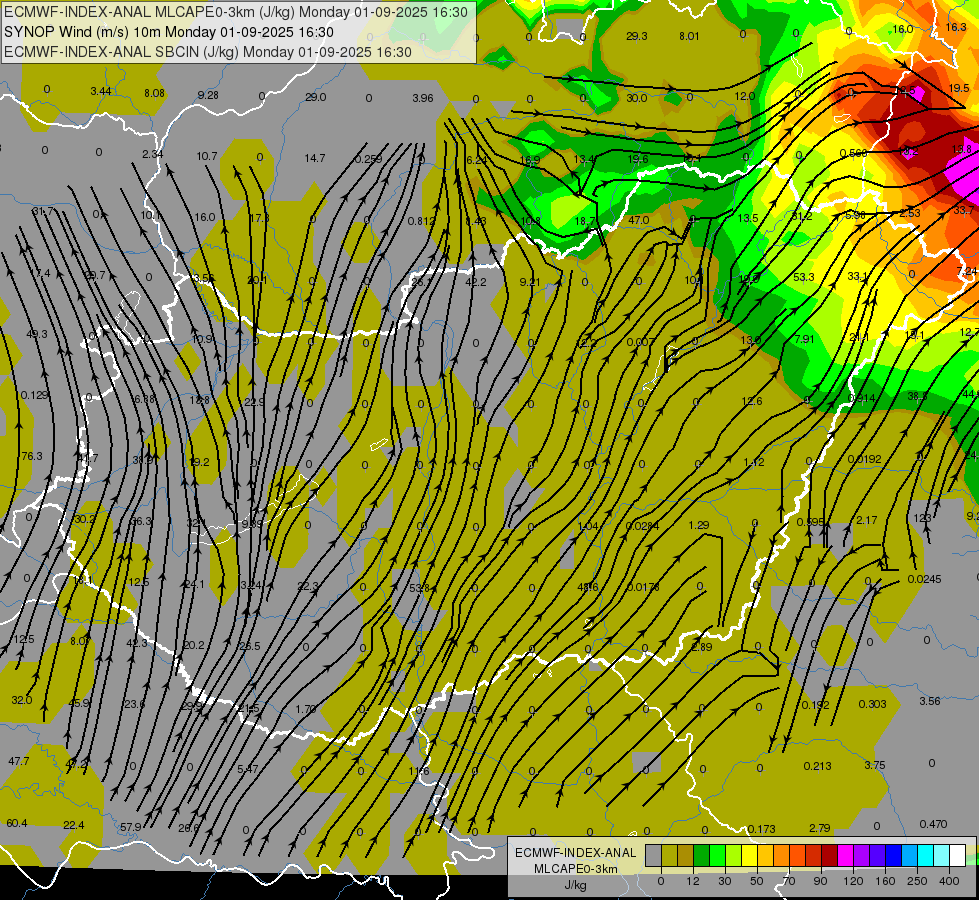Screen dimensions: 979x900
Task: Click the '90' tick label on the colorbar
Action: click(x=820, y=881)
